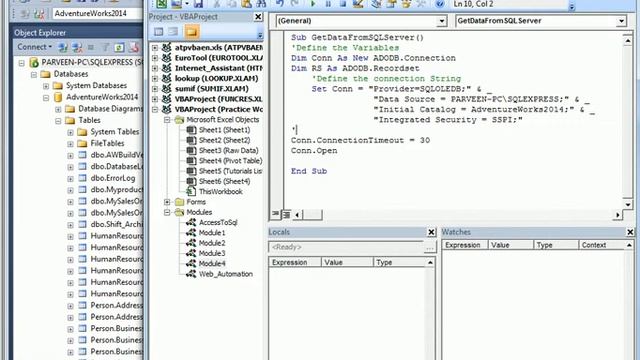Select ThisWorkbook in project tree
The height and width of the screenshot is (360, 640).
(220, 191)
